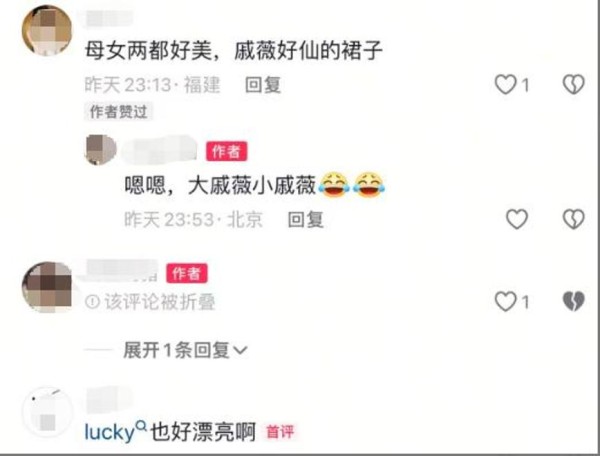
Task: Click the 作者赞过 tag
Action: (119, 112)
